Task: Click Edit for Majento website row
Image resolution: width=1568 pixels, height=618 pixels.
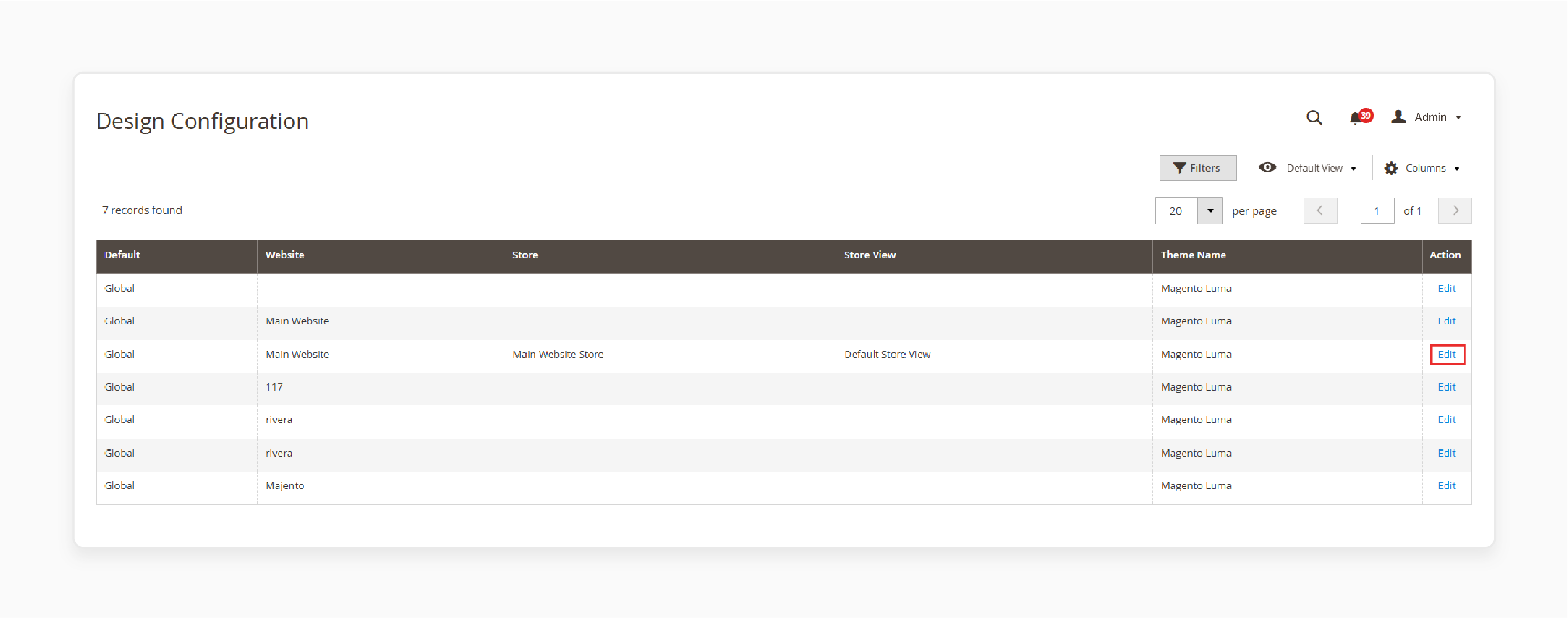Action: (x=1446, y=486)
